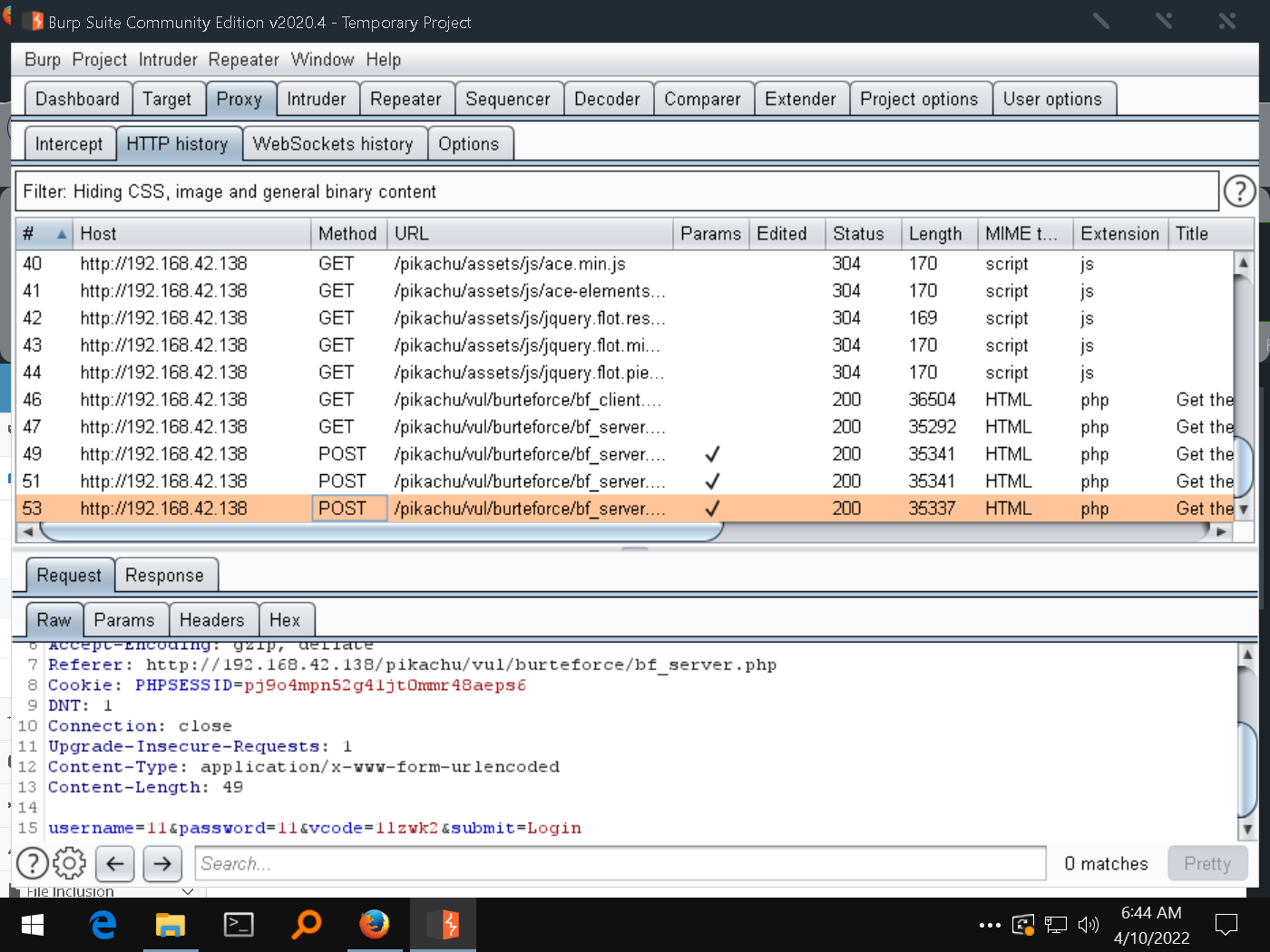1270x952 pixels.
Task: Select the Burp Suite taskbar icon
Action: coord(443,925)
